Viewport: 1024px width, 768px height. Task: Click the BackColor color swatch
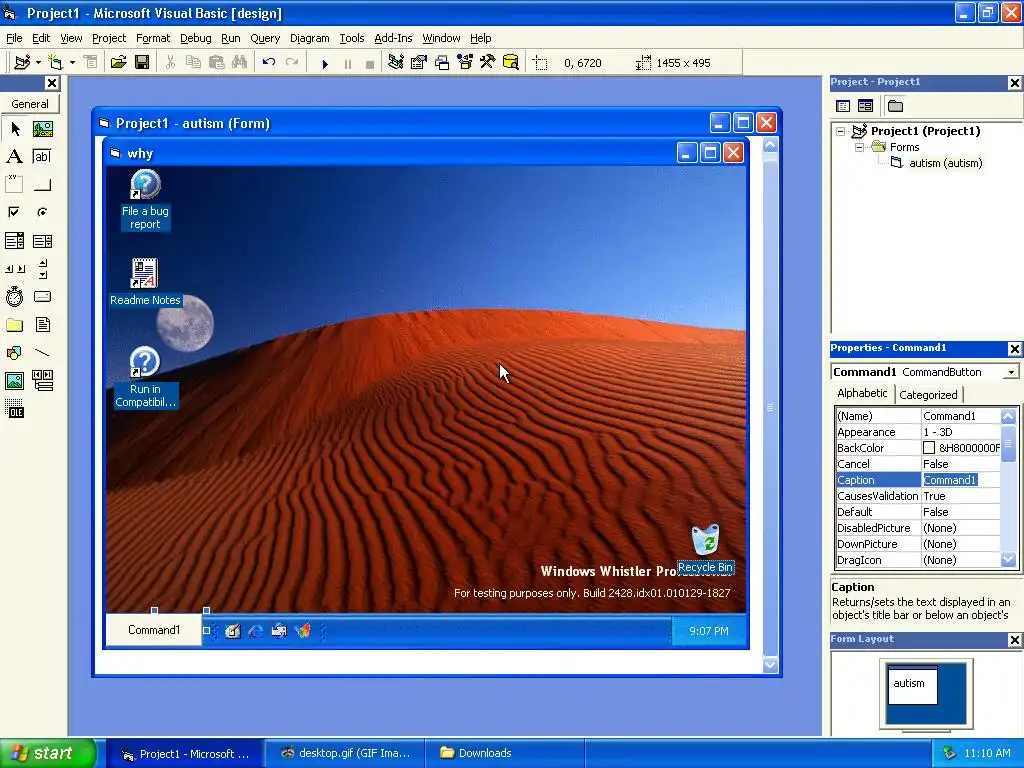(929, 448)
